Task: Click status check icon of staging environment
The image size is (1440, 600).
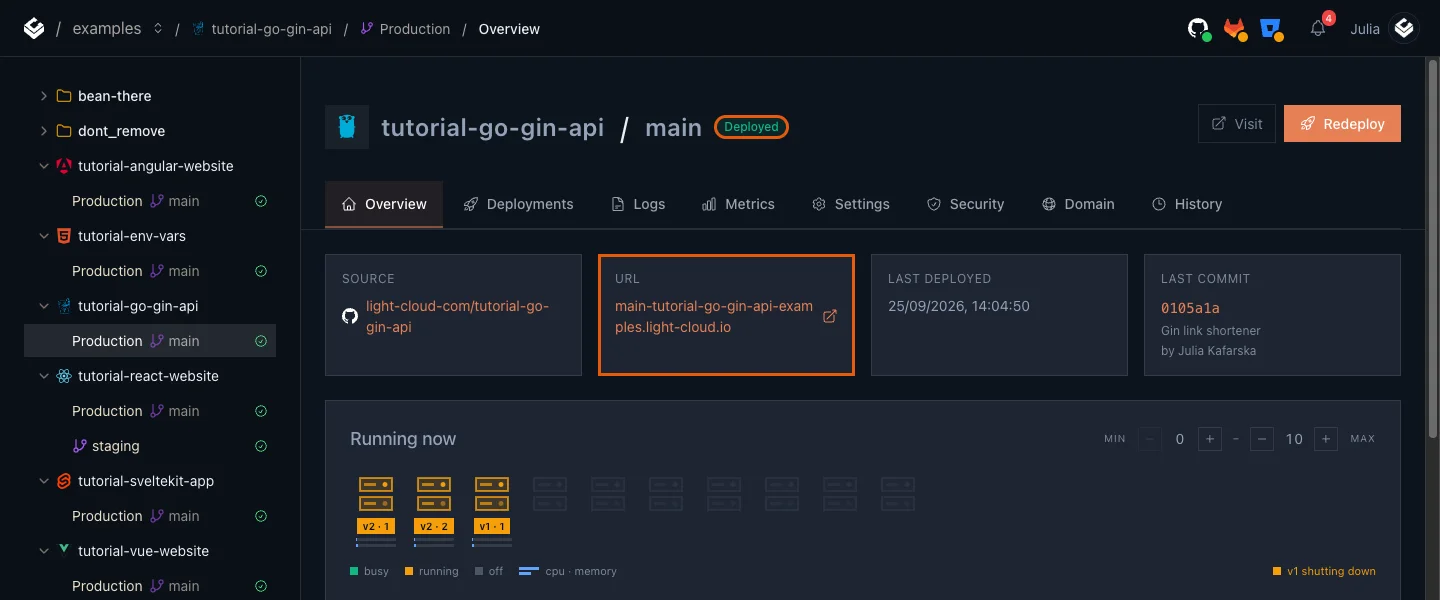Action: pos(261,446)
